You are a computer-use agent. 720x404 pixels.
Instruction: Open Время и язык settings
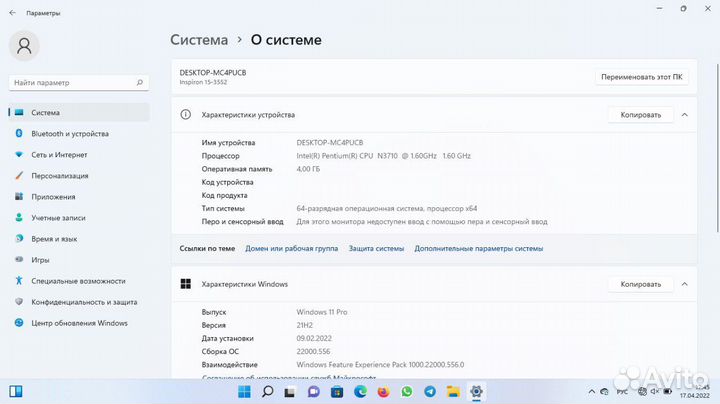[79, 239]
